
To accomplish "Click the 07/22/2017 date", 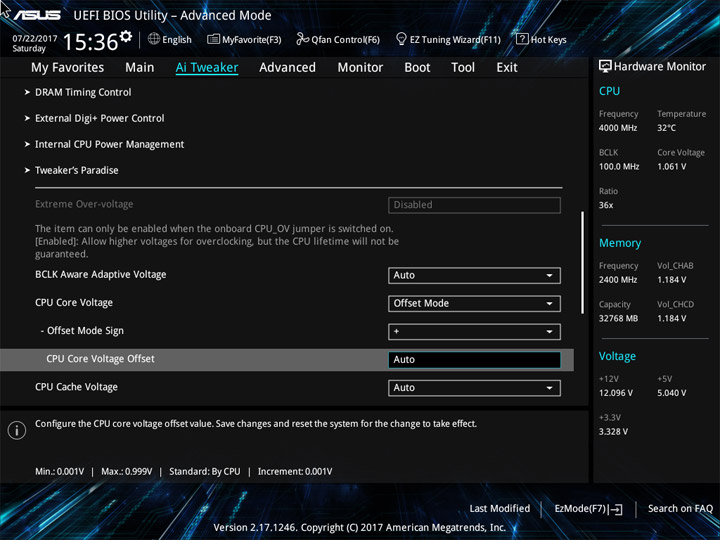I will tap(34, 38).
